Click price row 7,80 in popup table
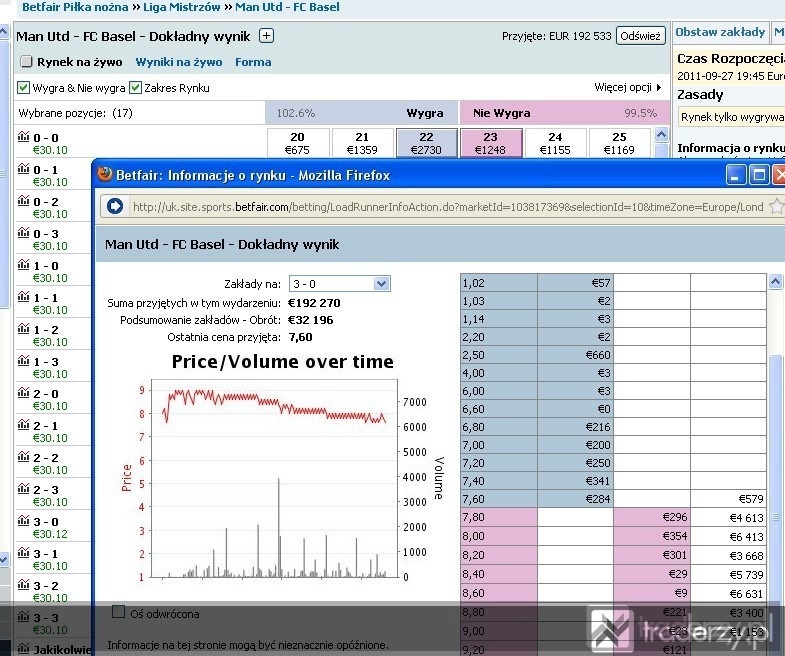 pyautogui.click(x=613, y=517)
